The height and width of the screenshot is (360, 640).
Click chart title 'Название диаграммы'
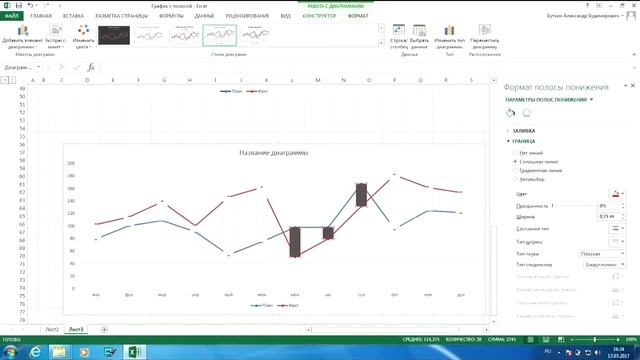273,153
